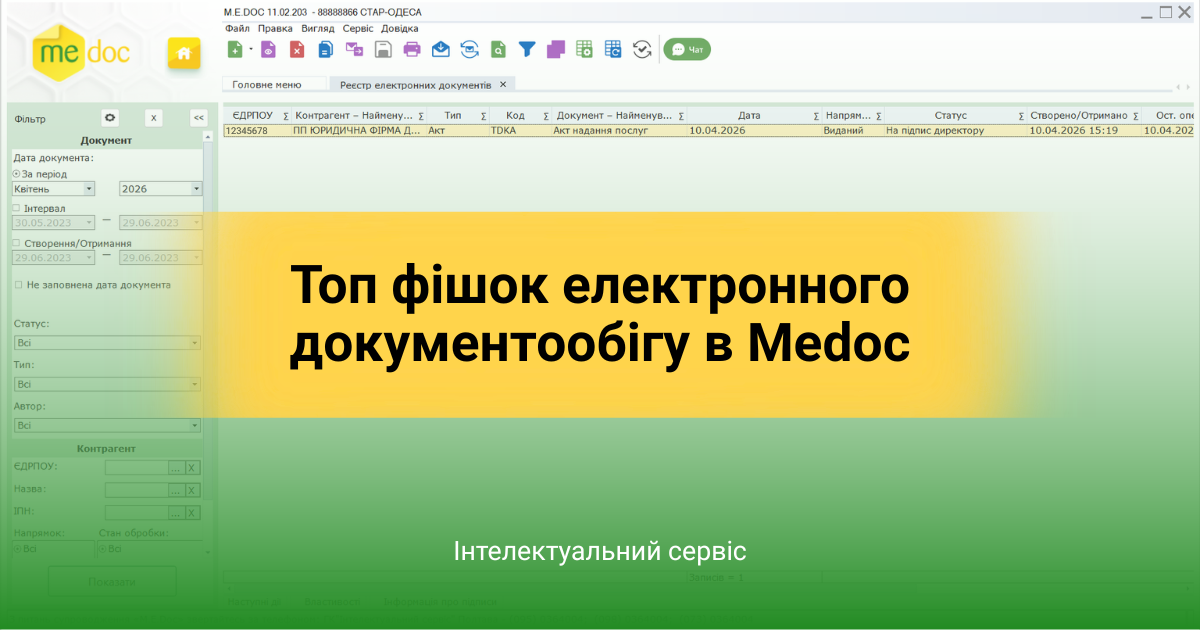Preview the document with the purple eye icon
Viewport: 1200px width, 630px height.
click(268, 49)
